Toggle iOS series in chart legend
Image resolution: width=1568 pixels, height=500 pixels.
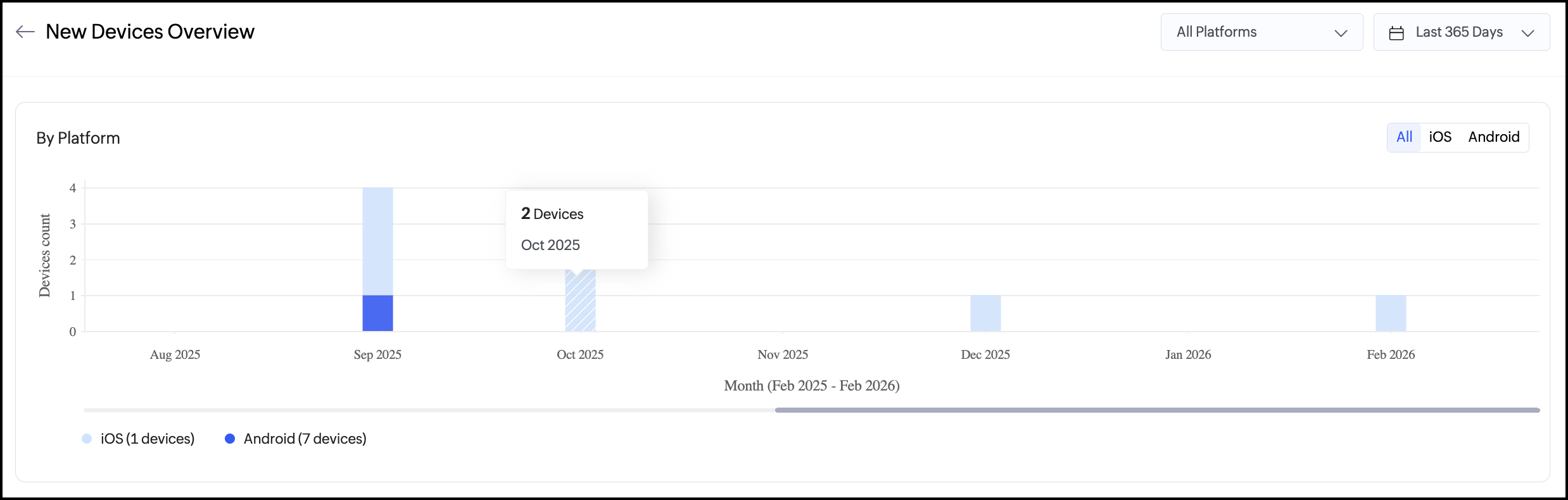[x=147, y=439]
